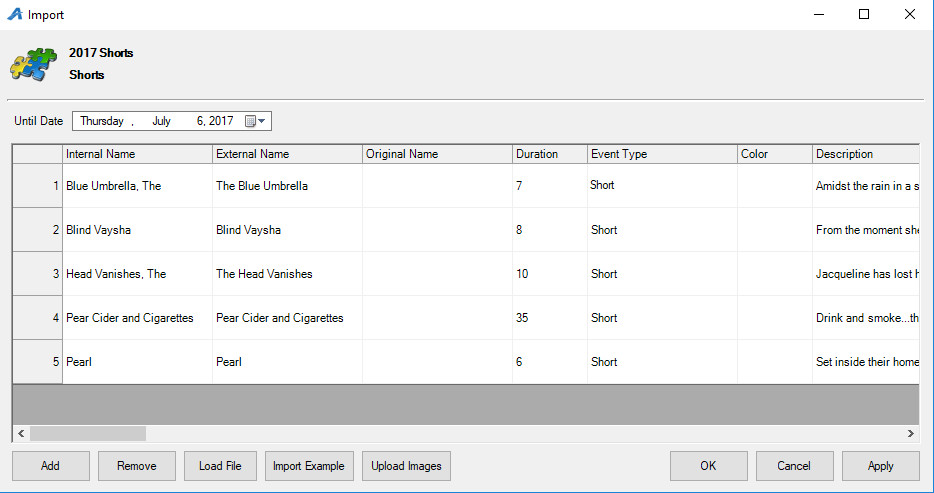The image size is (934, 493).
Task: Click the Remove button
Action: click(x=136, y=466)
